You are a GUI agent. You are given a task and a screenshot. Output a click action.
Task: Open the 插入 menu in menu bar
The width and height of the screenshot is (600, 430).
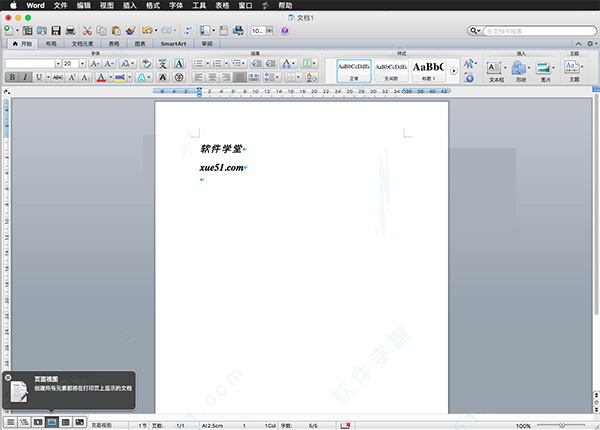(x=130, y=5)
